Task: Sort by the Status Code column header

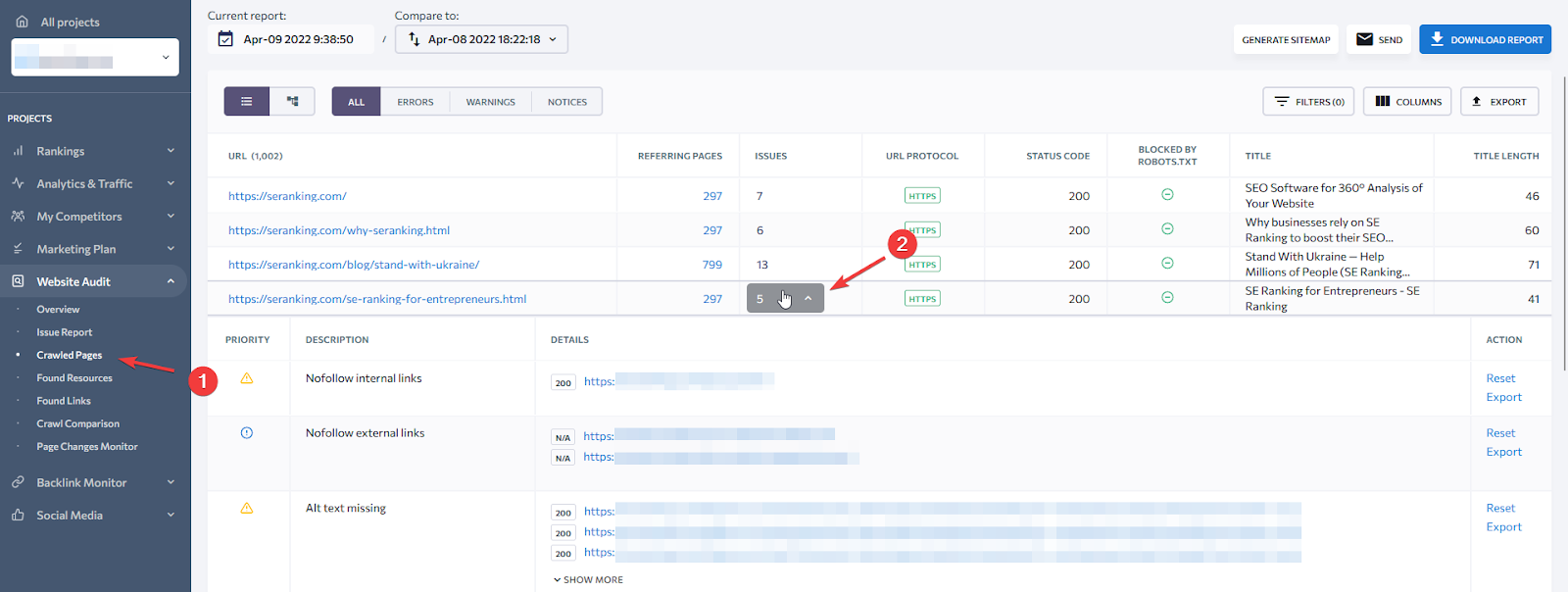Action: [x=1057, y=156]
